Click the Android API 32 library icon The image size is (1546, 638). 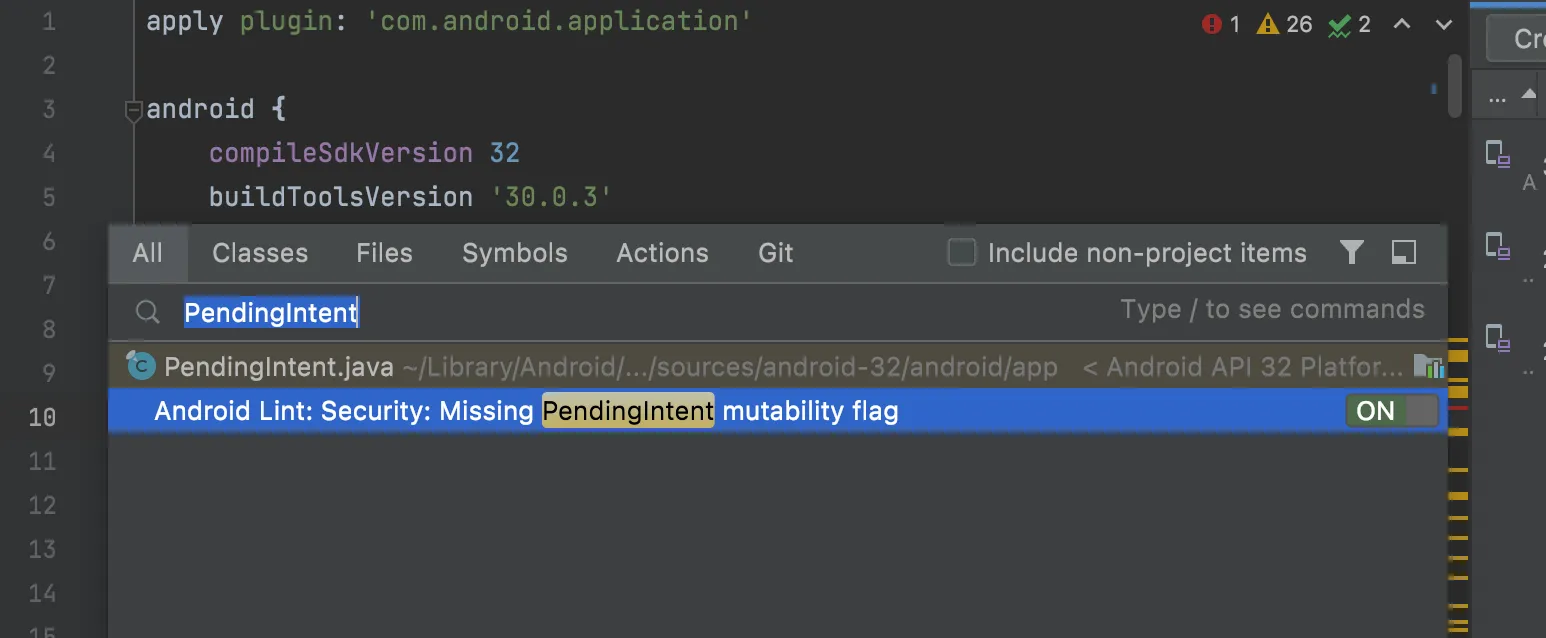[x=1428, y=367]
